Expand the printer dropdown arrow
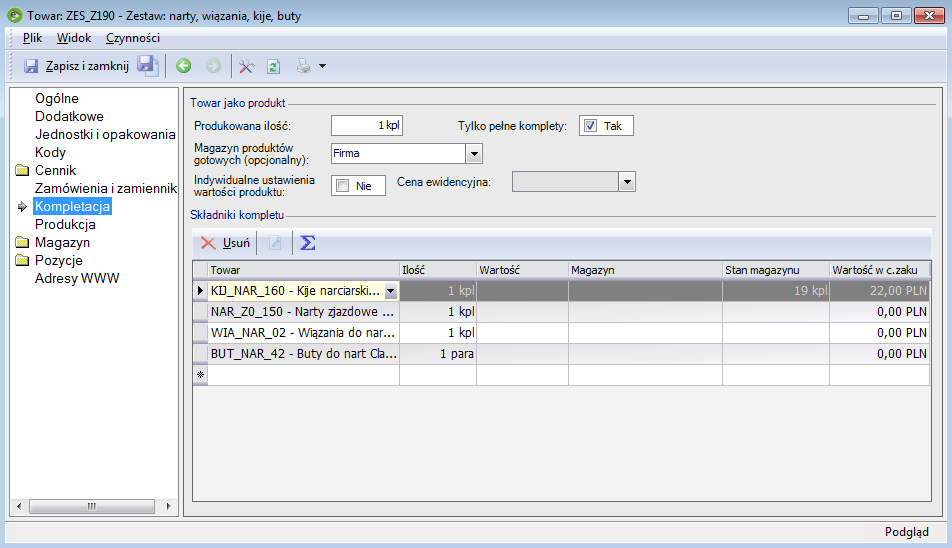This screenshot has height=548, width=952. pyautogui.click(x=322, y=66)
